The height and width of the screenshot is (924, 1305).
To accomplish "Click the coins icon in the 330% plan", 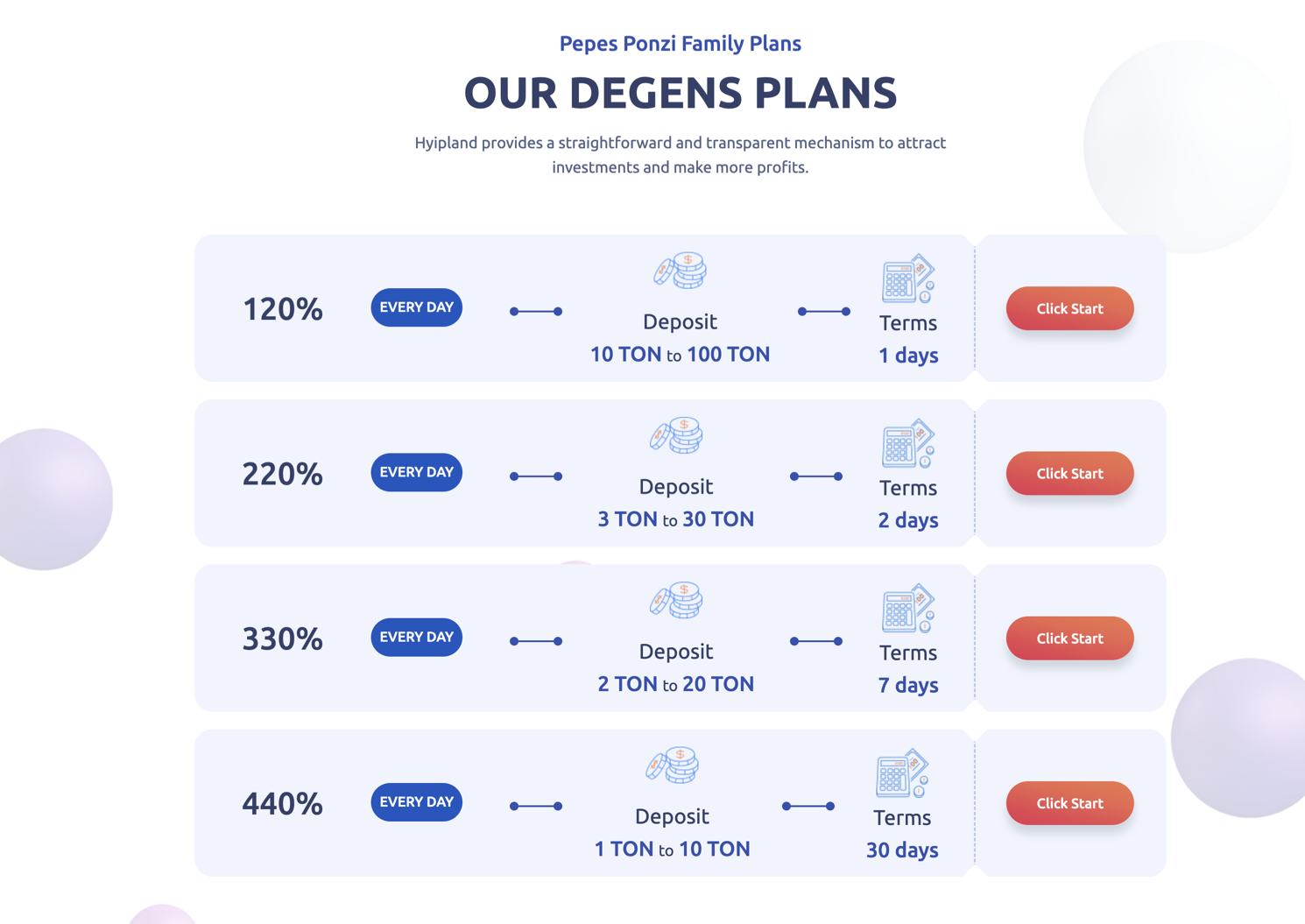I will click(676, 600).
